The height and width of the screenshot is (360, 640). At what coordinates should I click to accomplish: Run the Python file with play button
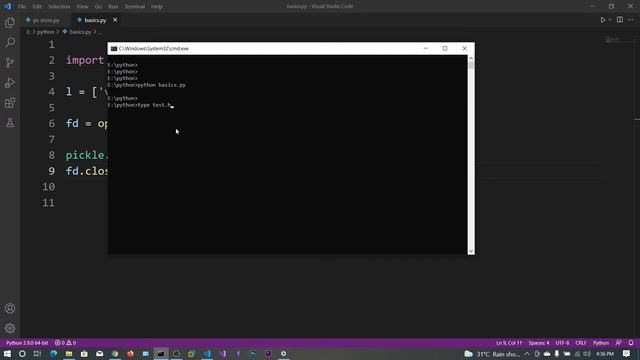click(x=602, y=20)
